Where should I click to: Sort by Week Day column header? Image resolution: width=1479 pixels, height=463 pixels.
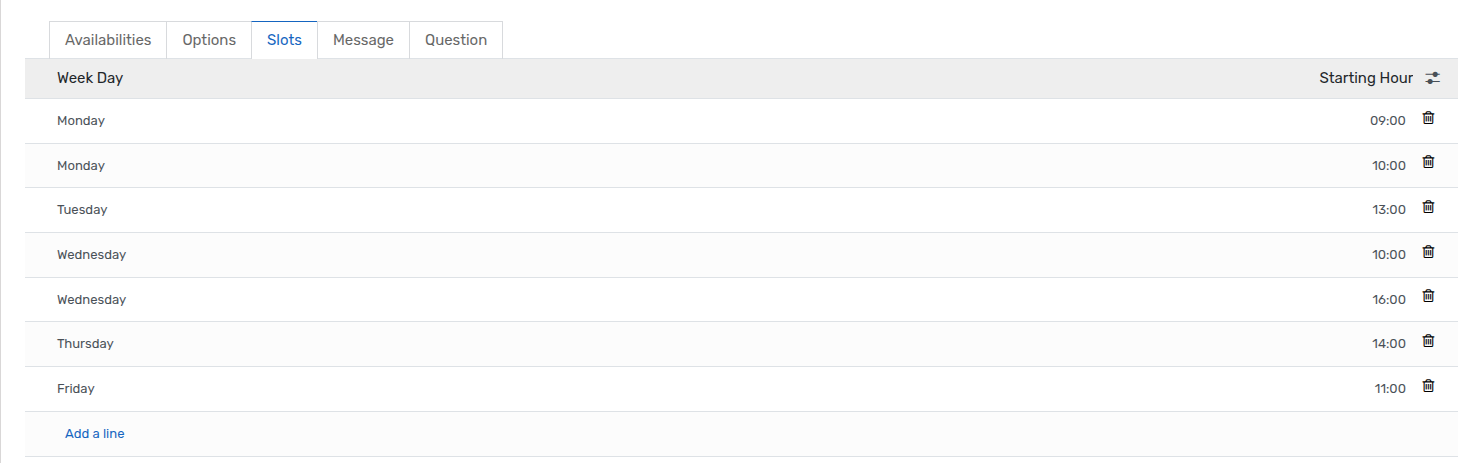click(90, 78)
